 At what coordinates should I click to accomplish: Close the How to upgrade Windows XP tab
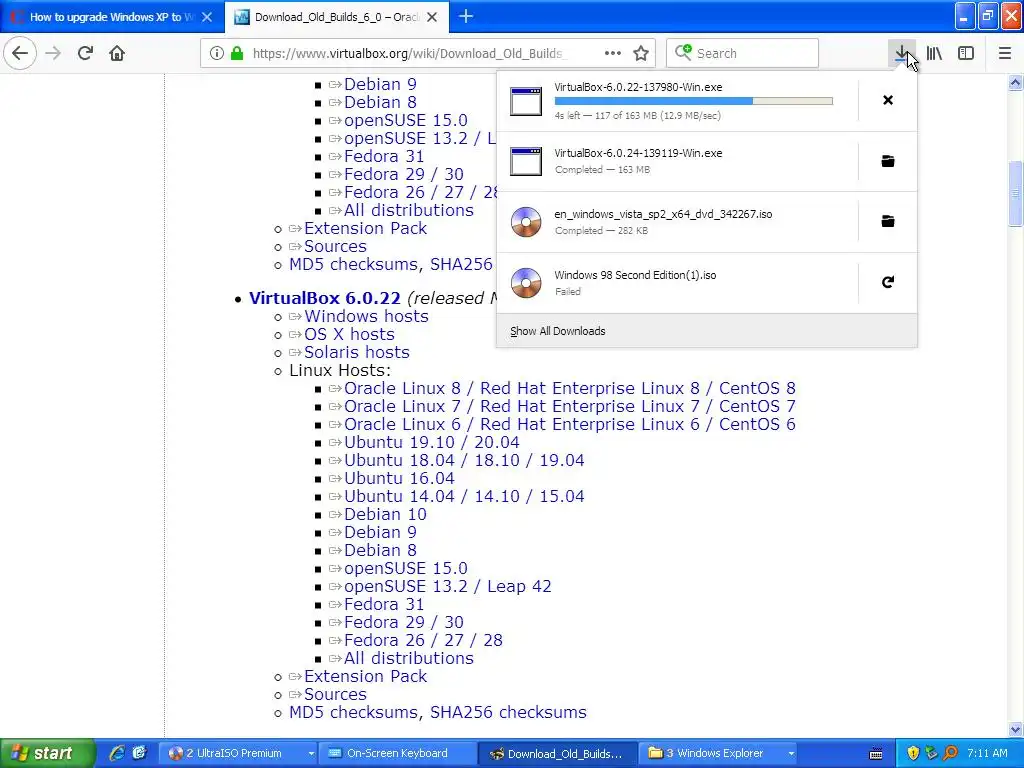coord(207,17)
